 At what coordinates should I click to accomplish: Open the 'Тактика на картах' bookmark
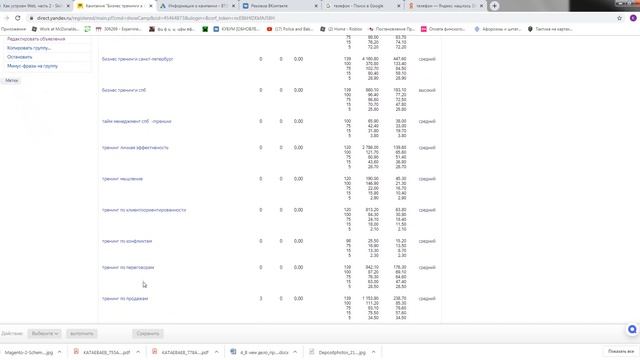coord(551,29)
